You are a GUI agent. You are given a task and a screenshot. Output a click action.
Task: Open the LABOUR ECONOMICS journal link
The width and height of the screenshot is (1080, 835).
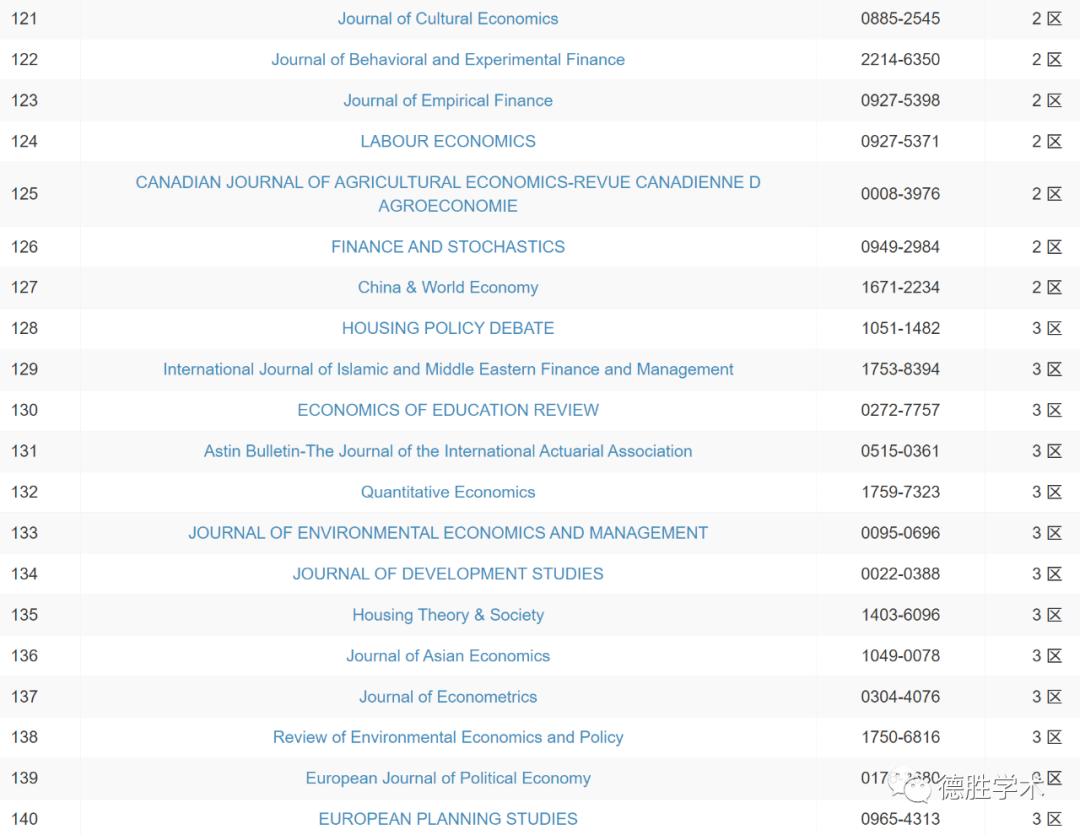click(x=448, y=141)
